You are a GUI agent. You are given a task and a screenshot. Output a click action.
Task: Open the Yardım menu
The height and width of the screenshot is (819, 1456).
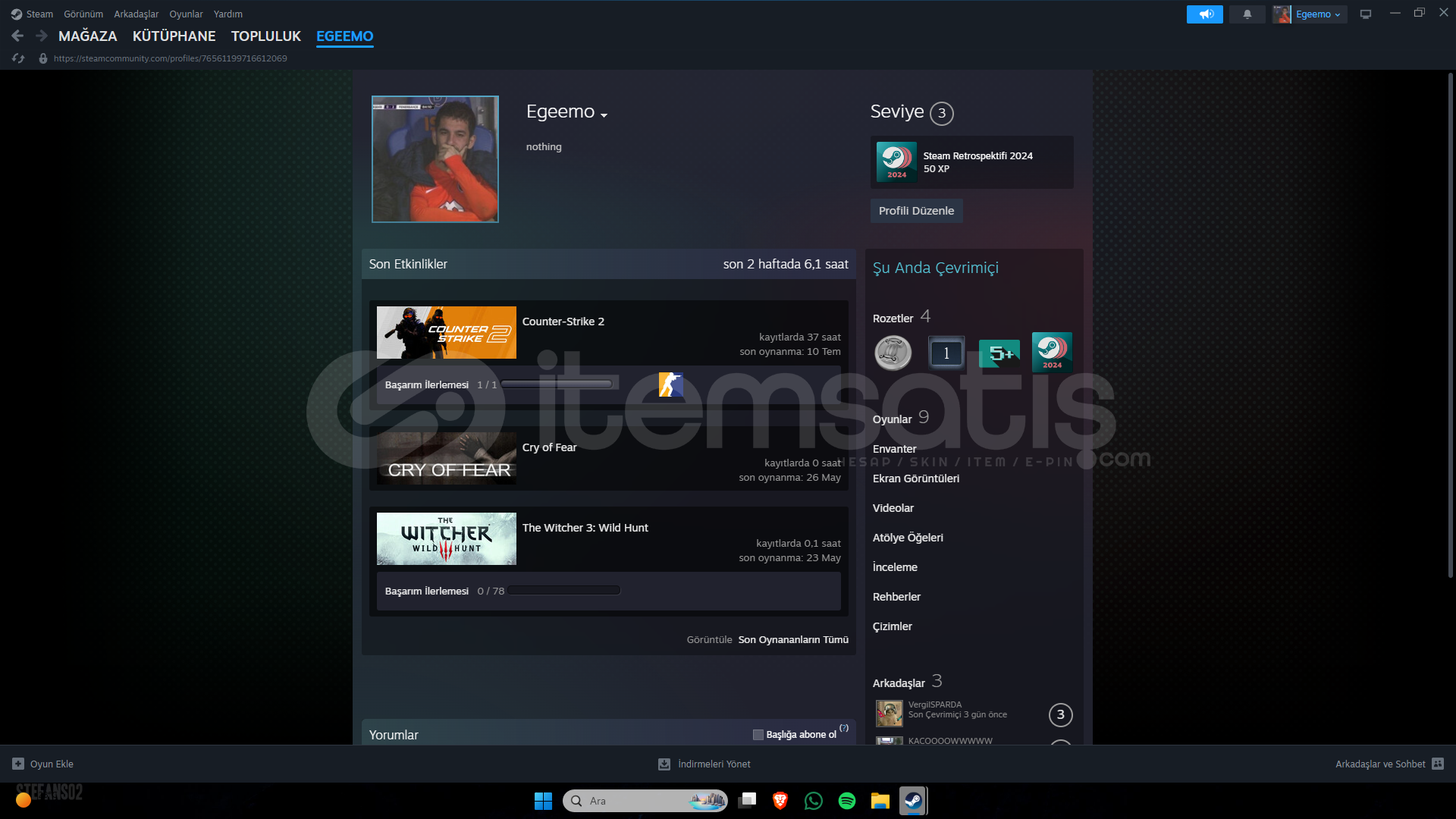pos(228,14)
